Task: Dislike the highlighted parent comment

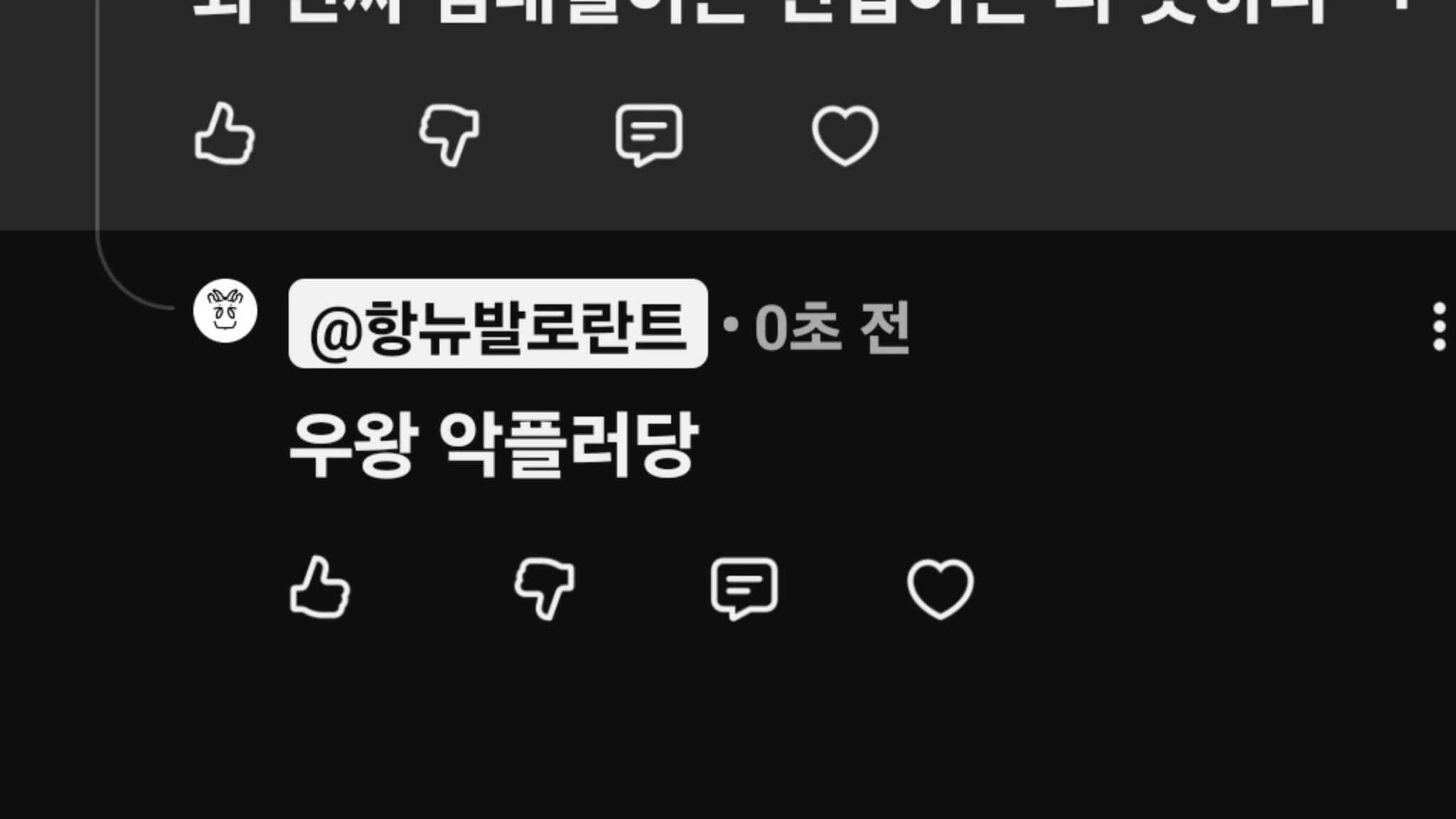Action: tap(449, 134)
